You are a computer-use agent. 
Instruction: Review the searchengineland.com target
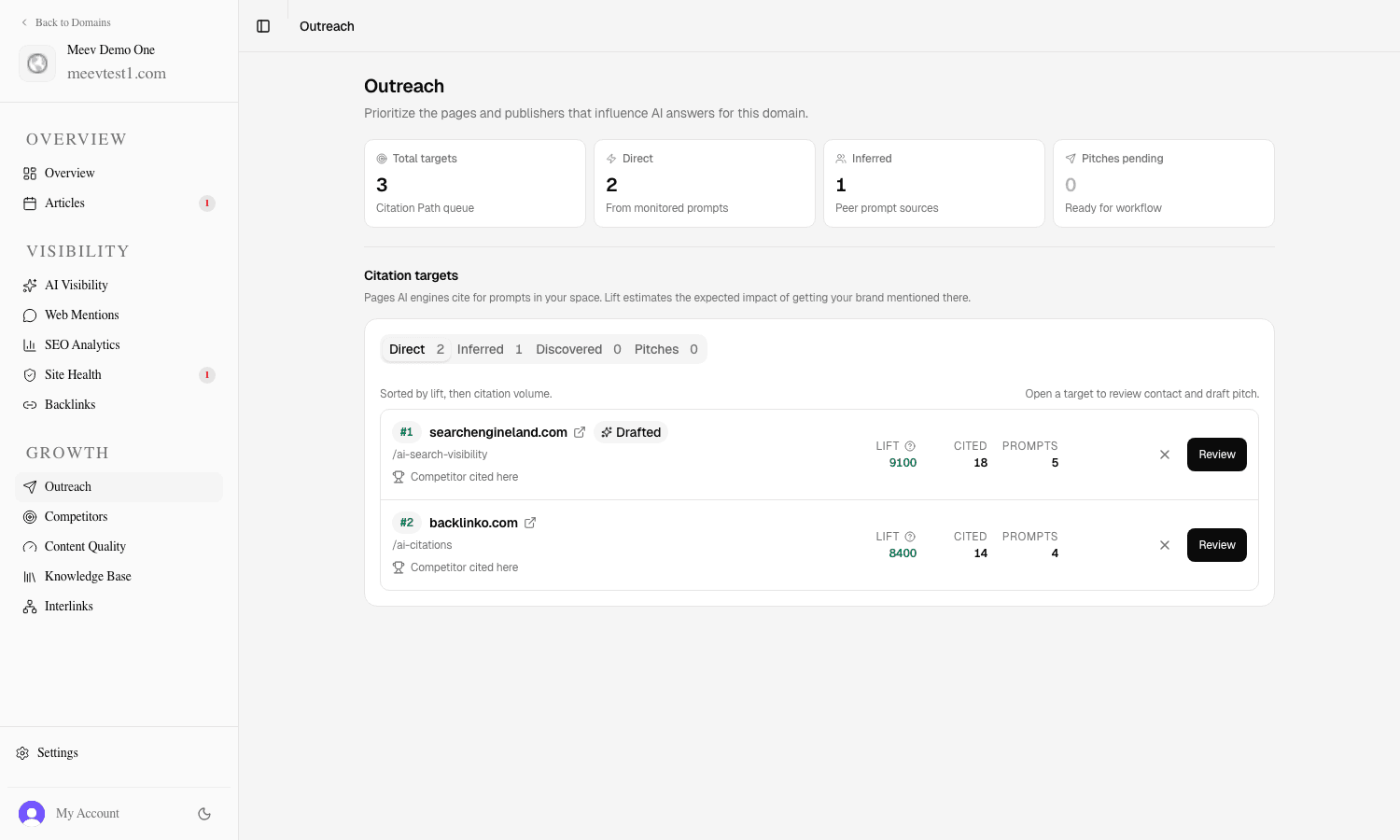tap(1217, 455)
